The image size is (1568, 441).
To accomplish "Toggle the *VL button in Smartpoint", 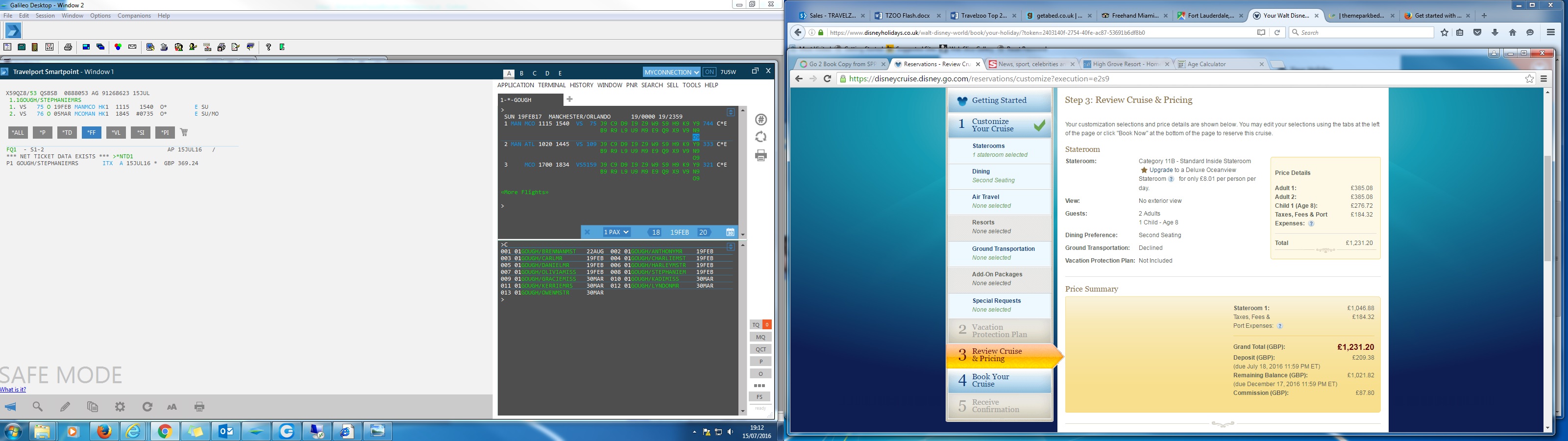I will (x=116, y=132).
